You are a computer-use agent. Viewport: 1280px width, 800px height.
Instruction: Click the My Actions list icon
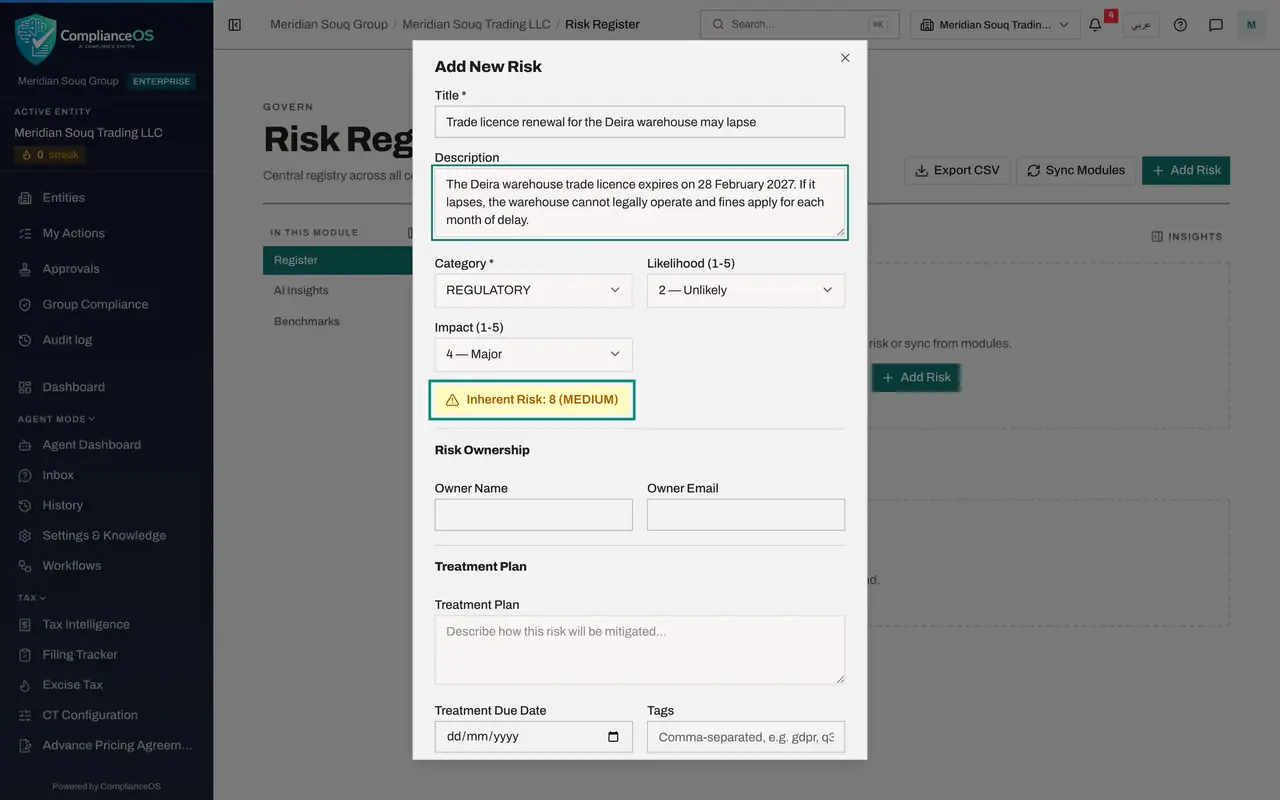[x=25, y=233]
